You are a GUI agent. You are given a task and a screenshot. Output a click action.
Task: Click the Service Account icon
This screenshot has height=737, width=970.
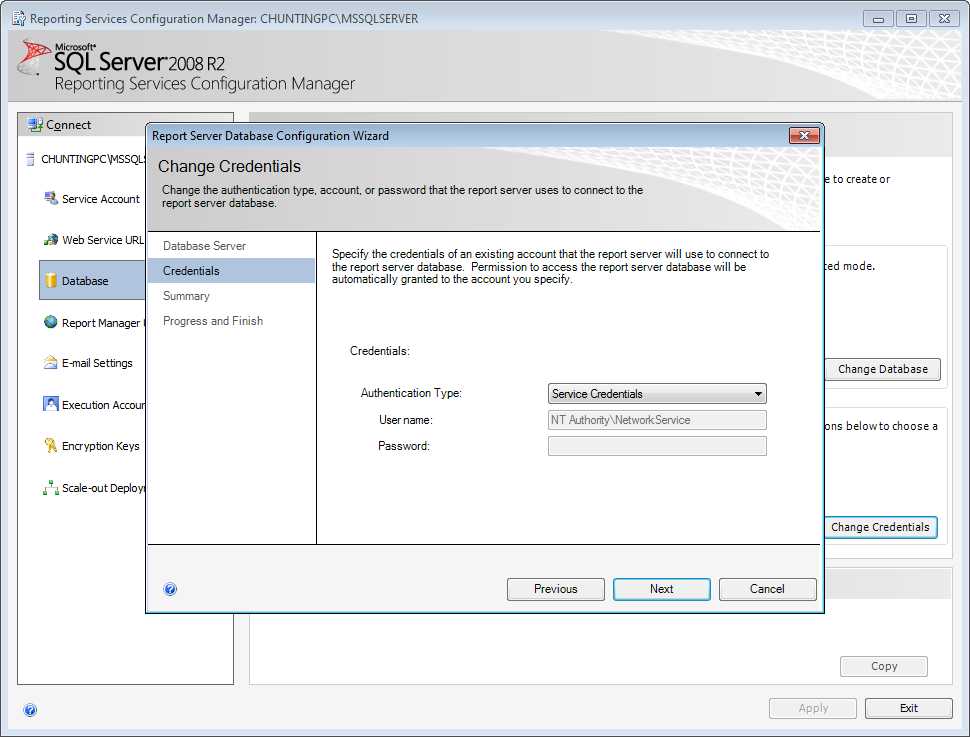[51, 198]
